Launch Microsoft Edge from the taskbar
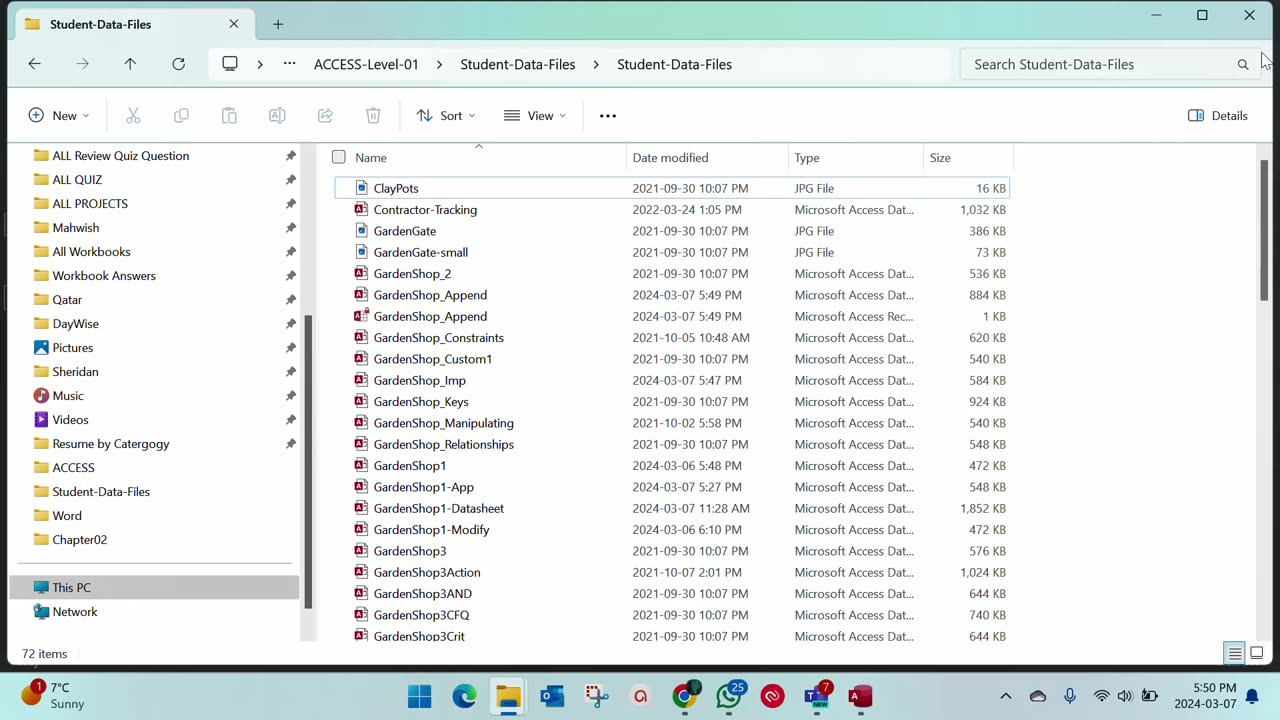The height and width of the screenshot is (720, 1280). pos(465,696)
